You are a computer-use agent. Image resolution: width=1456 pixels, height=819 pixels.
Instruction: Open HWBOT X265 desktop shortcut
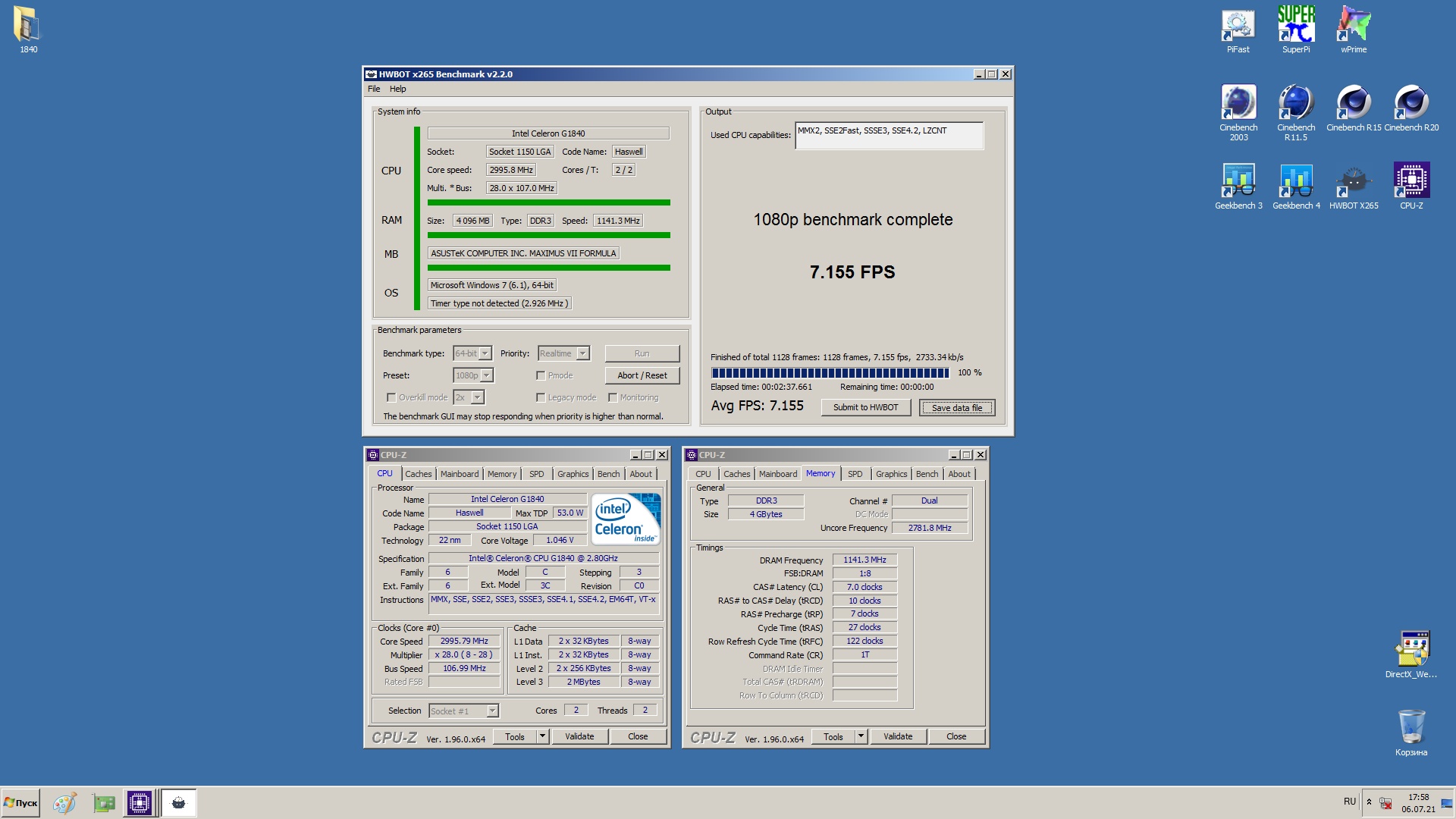1353,187
